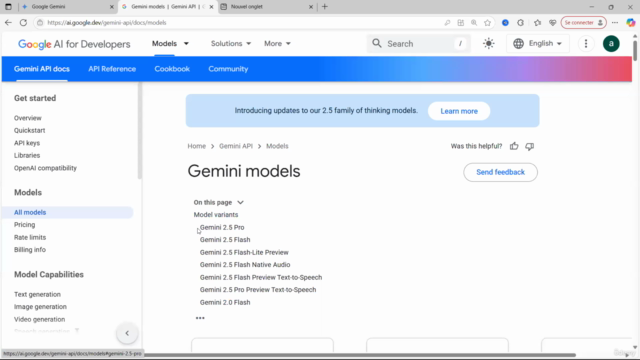The image size is (640, 360).
Task: Click the Se connecter button
Action: pyautogui.click(x=583, y=23)
